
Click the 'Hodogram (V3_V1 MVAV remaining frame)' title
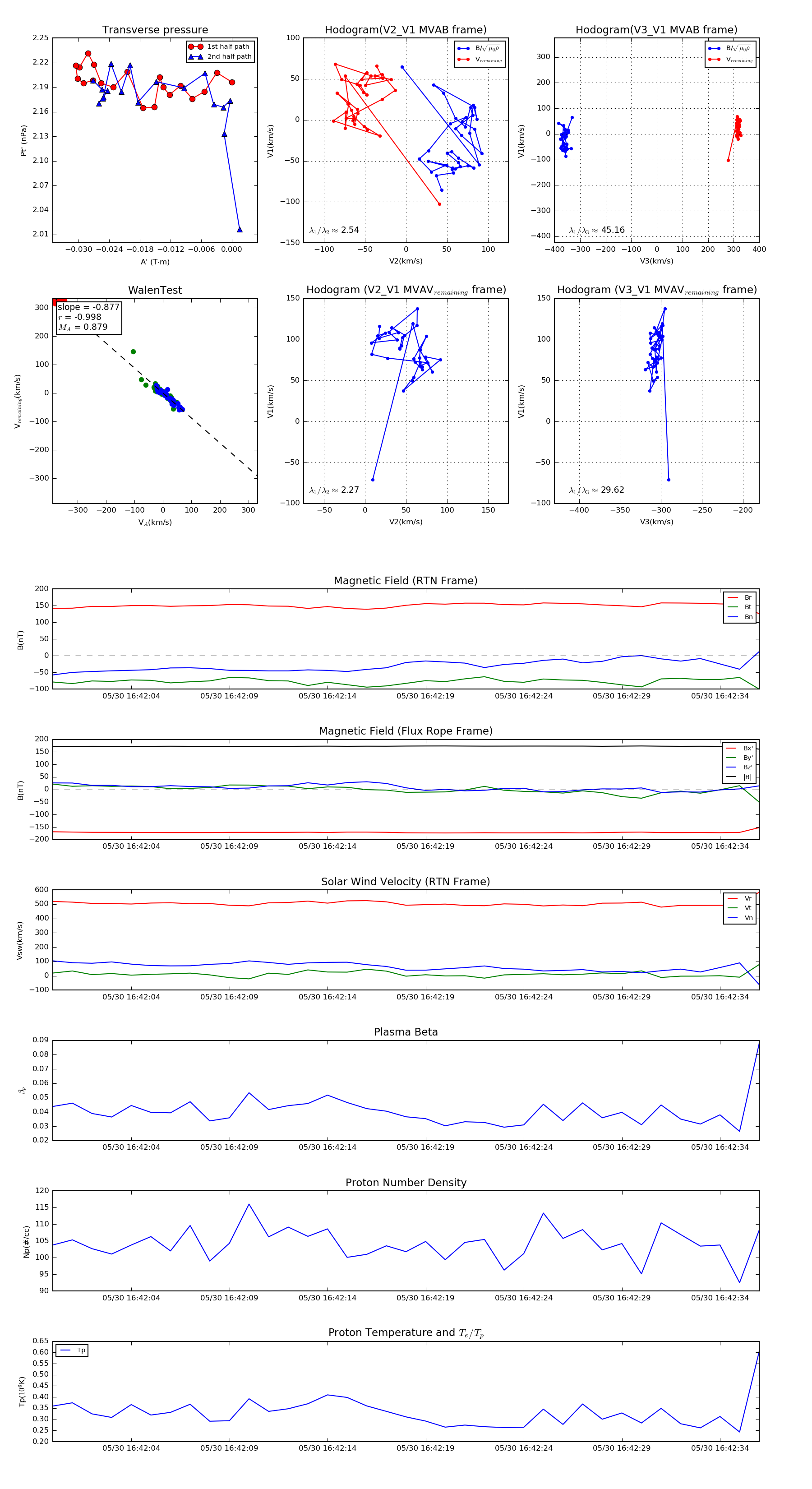pos(656,290)
